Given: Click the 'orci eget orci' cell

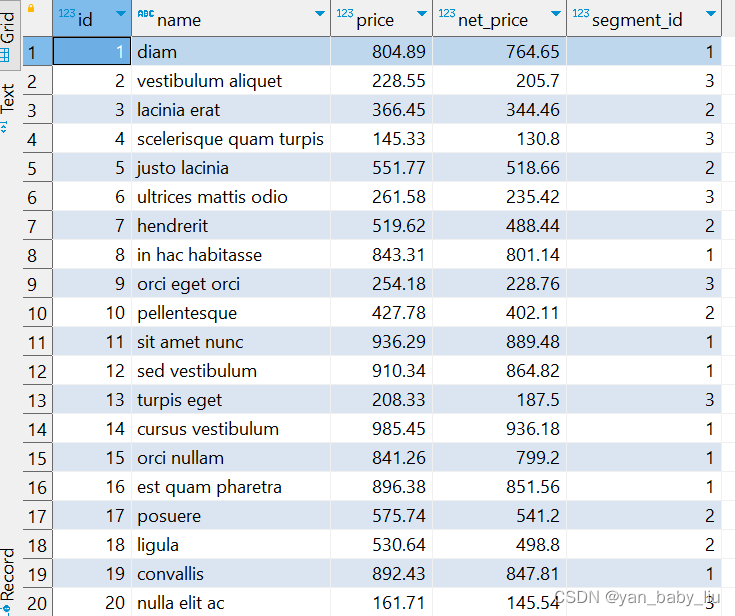Looking at the screenshot, I should pos(231,284).
